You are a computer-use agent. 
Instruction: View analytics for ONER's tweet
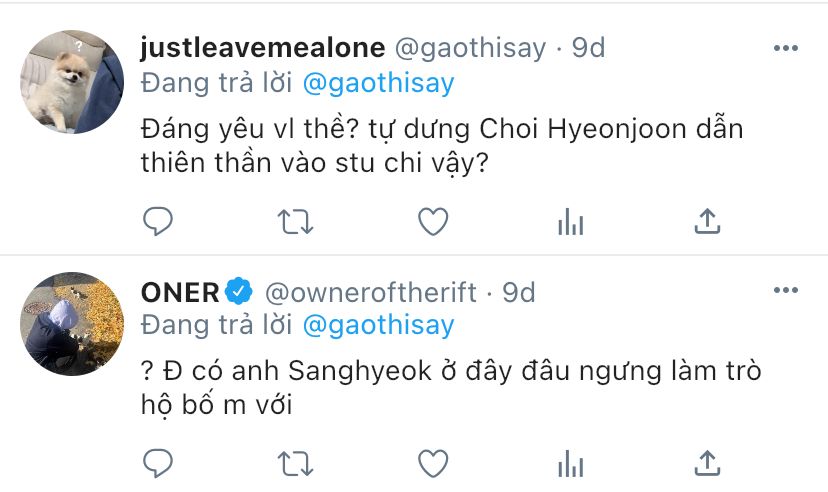[570, 464]
